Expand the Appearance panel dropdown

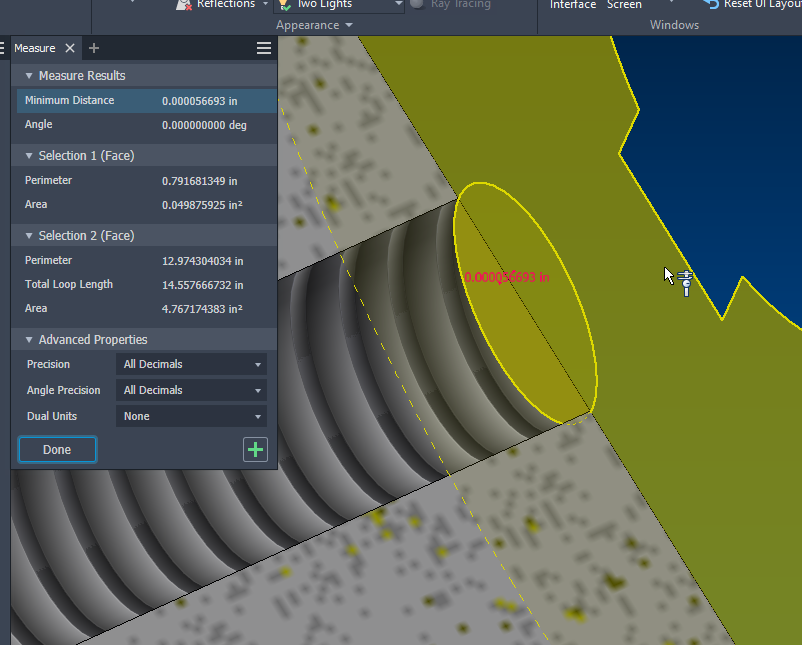click(x=313, y=24)
